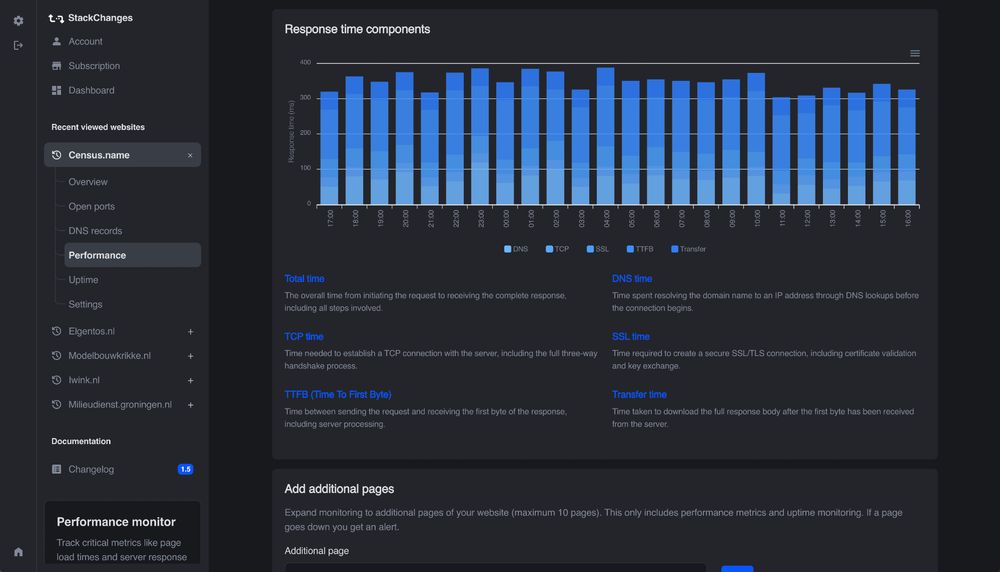Click the Total time heading
The height and width of the screenshot is (572, 1000).
click(304, 279)
